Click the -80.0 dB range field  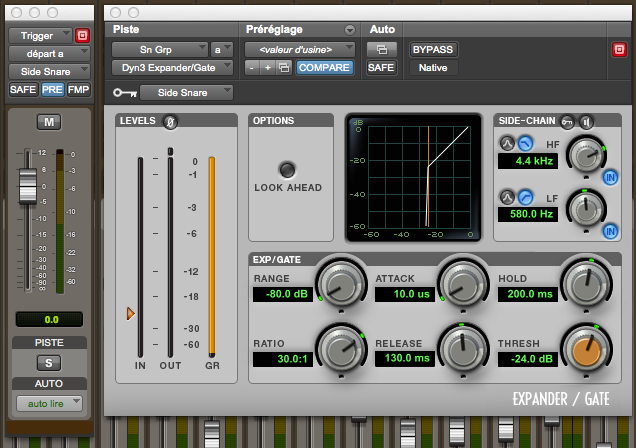coord(283,294)
